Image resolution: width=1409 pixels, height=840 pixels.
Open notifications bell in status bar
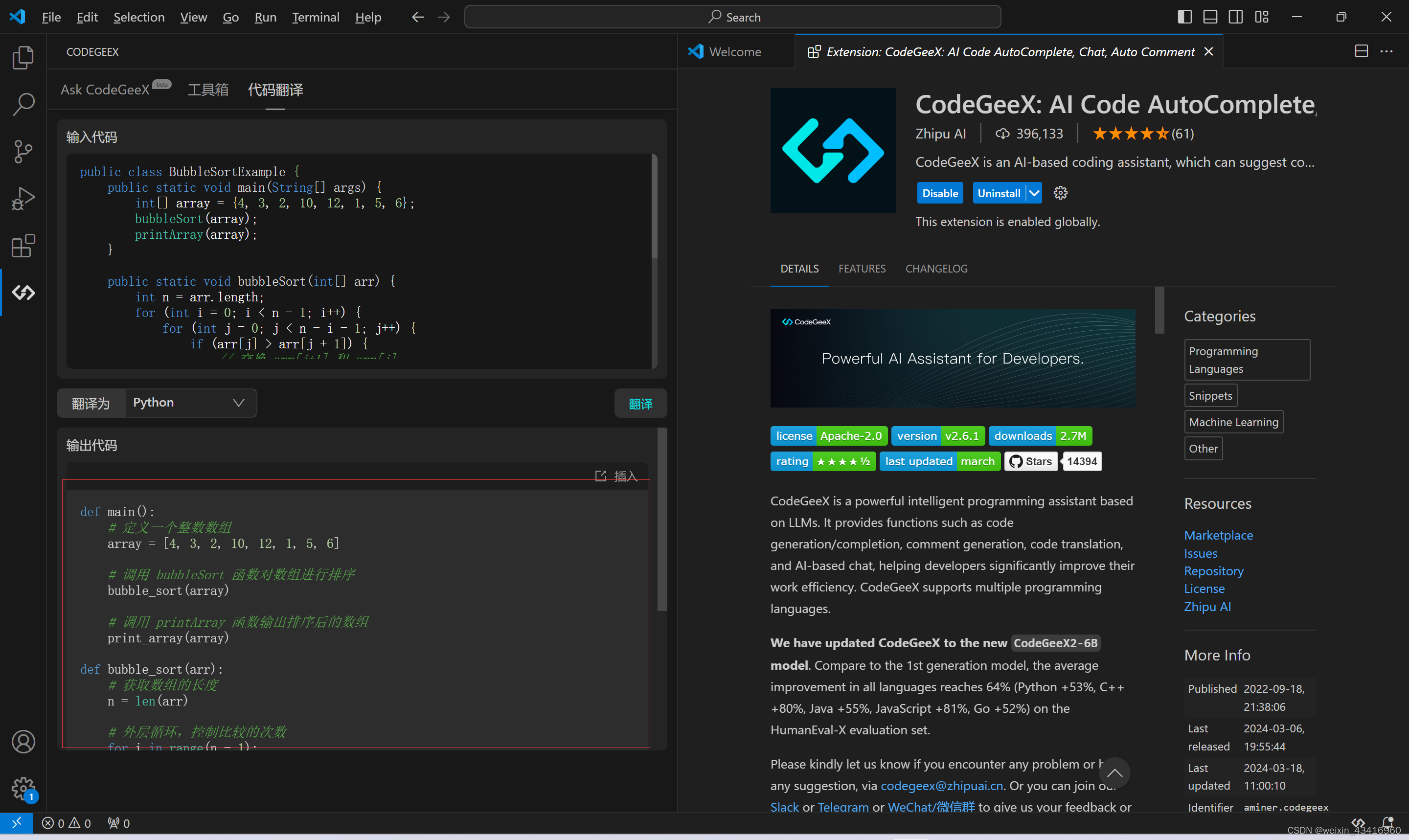pyautogui.click(x=1387, y=823)
